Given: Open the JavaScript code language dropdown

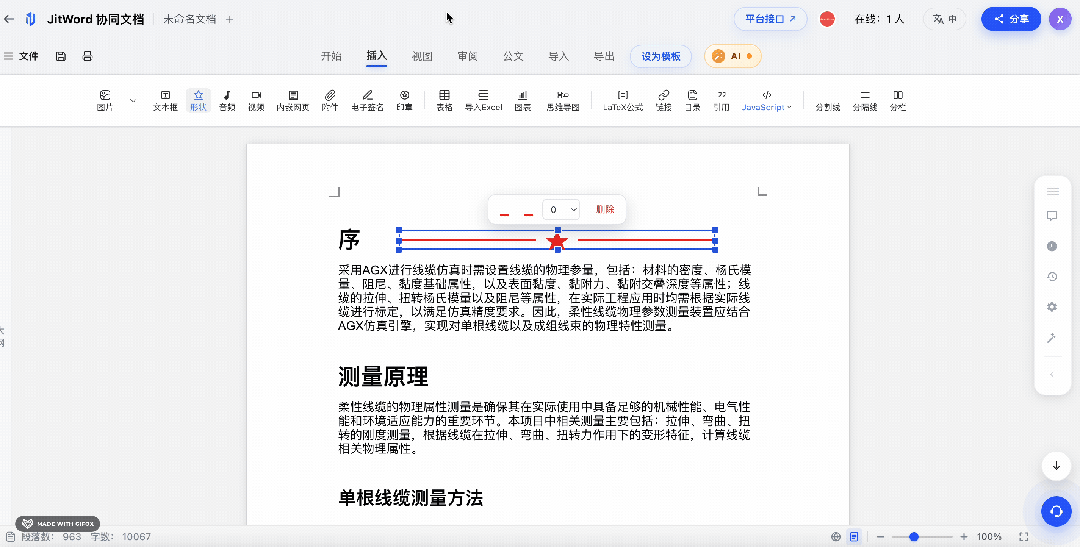Looking at the screenshot, I should tap(767, 100).
